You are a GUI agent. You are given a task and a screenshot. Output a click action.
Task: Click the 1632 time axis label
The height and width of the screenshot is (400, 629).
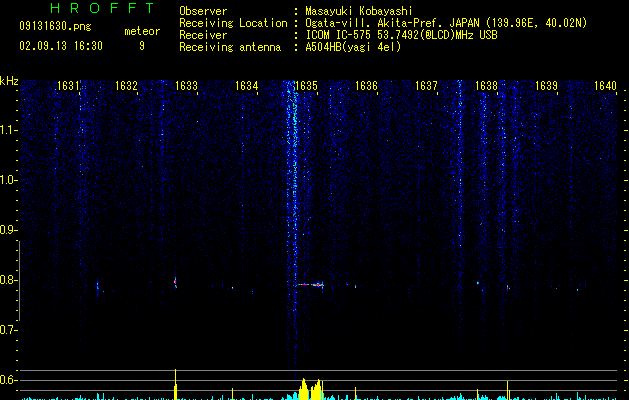point(126,86)
